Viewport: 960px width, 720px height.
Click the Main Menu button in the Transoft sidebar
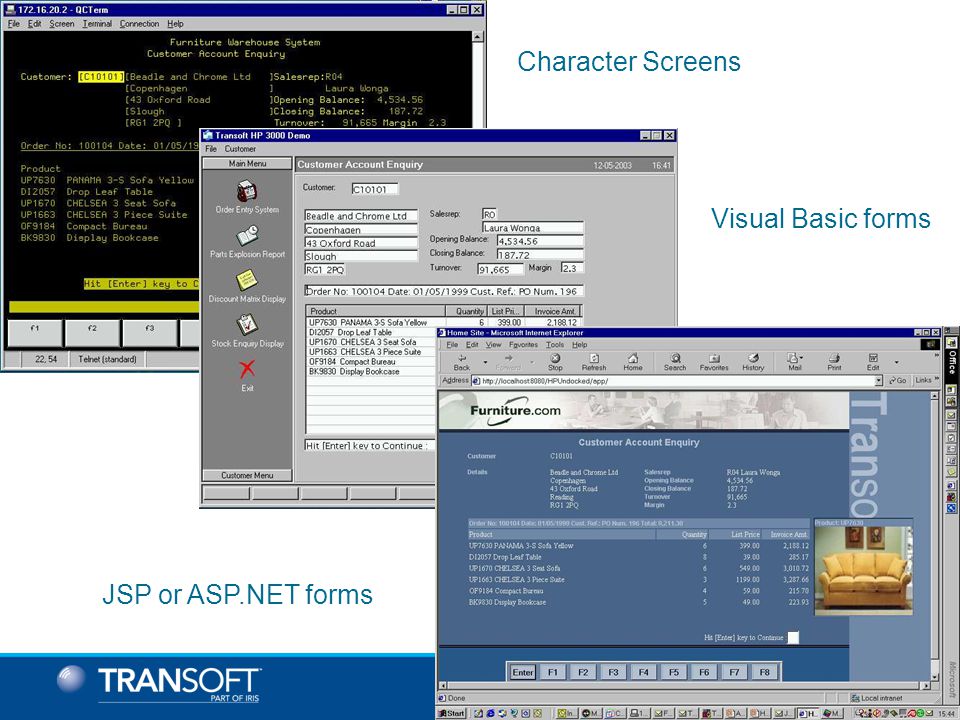(x=247, y=163)
